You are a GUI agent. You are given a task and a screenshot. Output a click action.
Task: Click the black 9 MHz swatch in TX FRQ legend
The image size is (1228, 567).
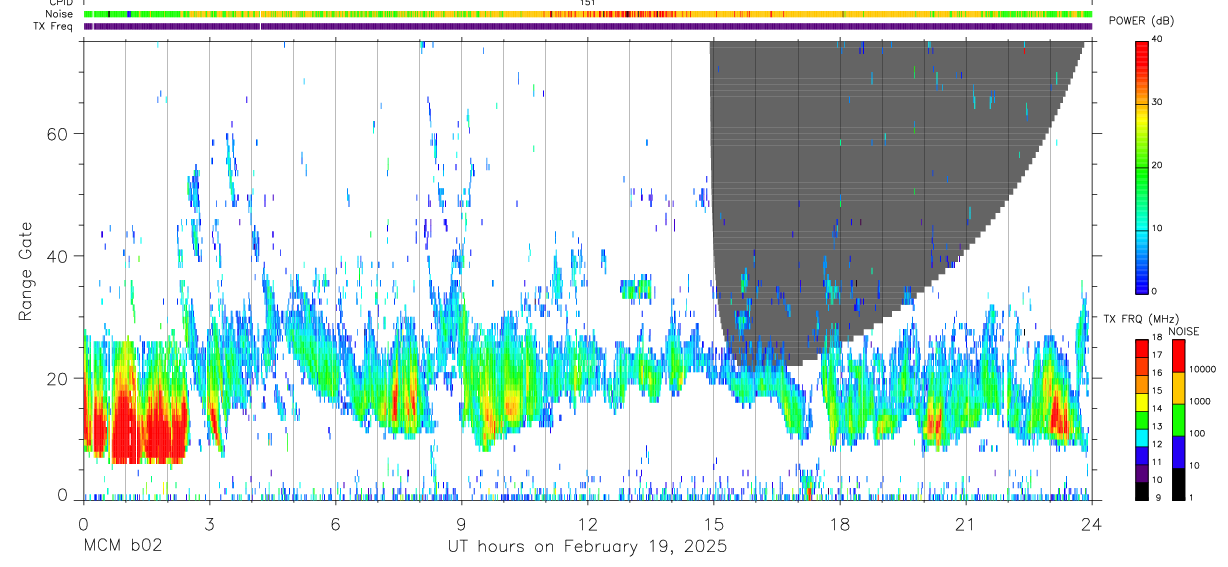point(1141,491)
